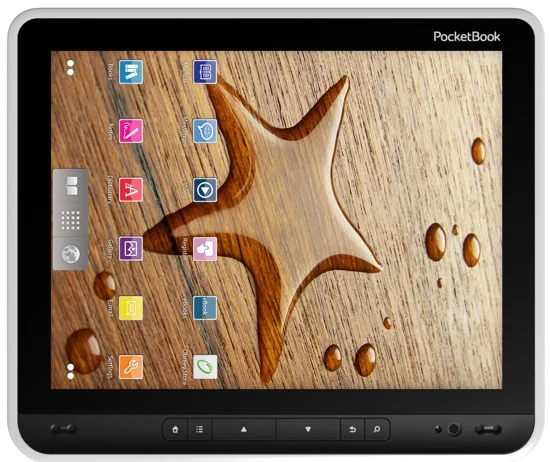Open the orange Settings wrench icon
The image size is (550, 462).
point(130,367)
